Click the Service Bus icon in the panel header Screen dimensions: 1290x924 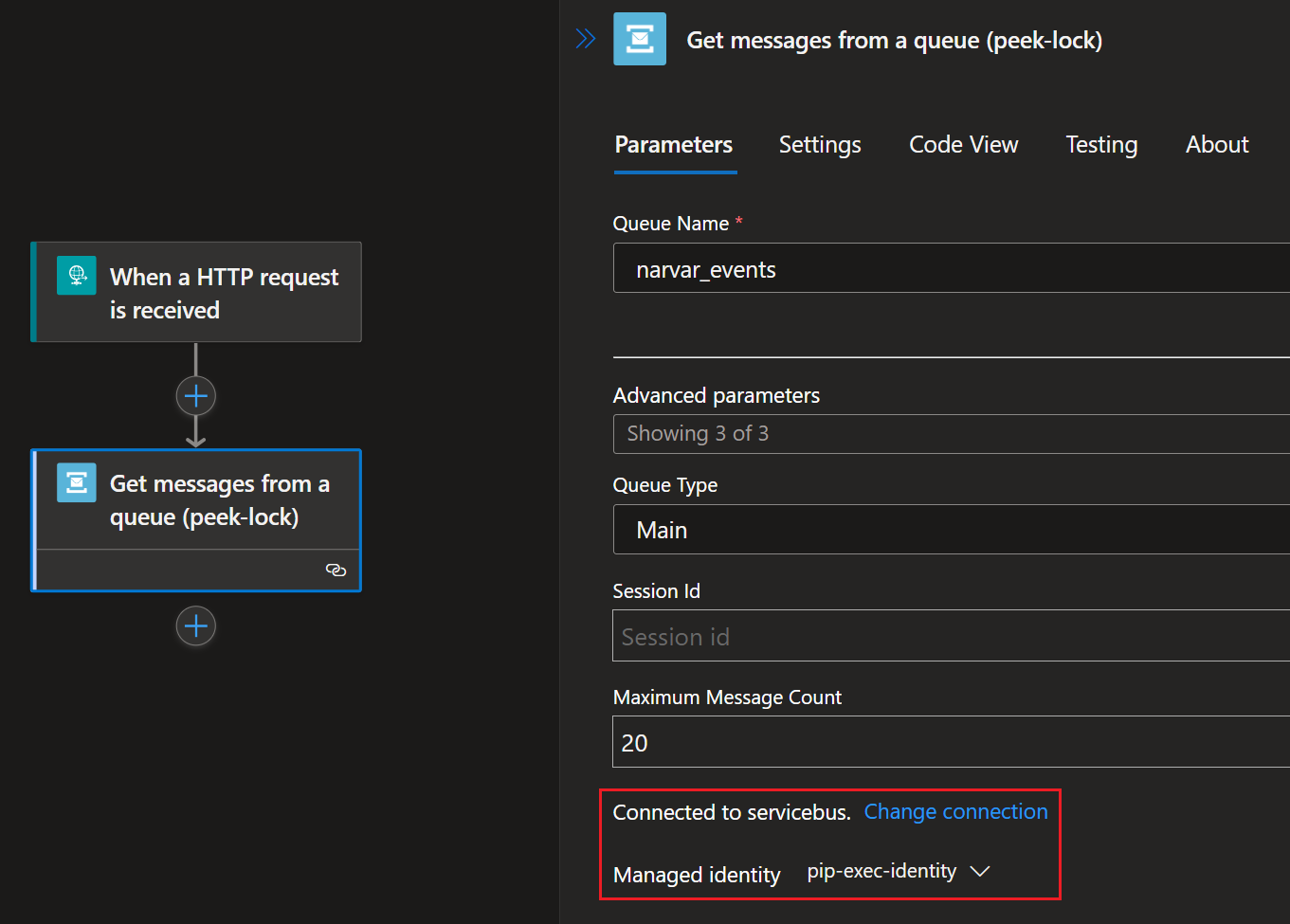[x=640, y=39]
